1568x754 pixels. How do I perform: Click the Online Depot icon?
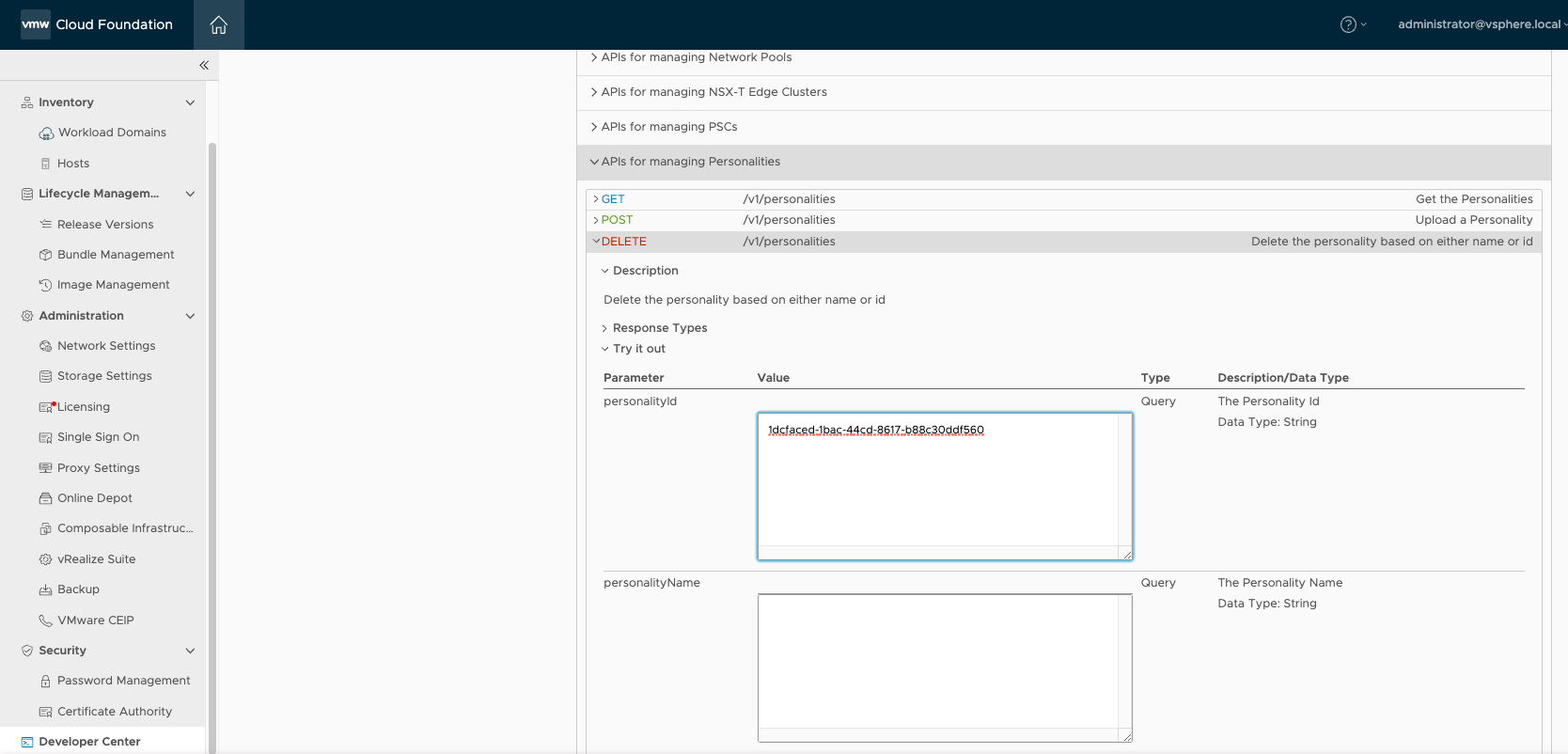tap(45, 498)
